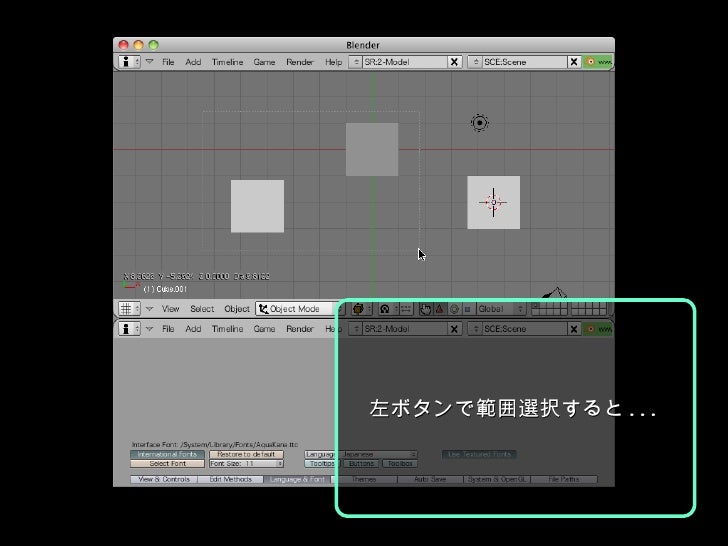Collapse 3D view header menus with the triangle
Screen dimensions: 728x546
click(150, 308)
